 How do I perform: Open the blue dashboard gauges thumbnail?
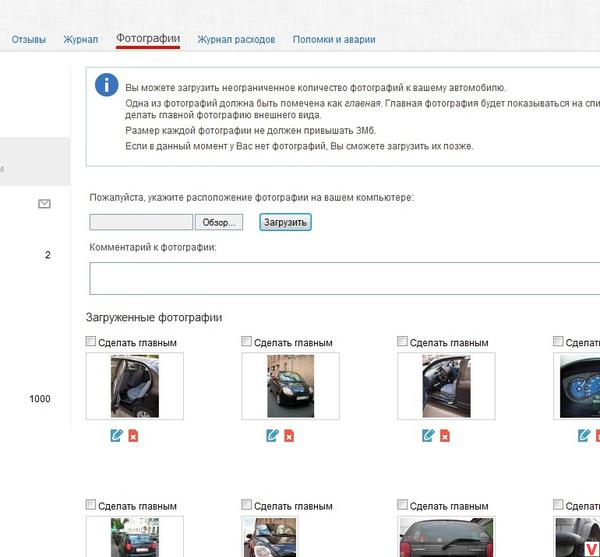578,386
